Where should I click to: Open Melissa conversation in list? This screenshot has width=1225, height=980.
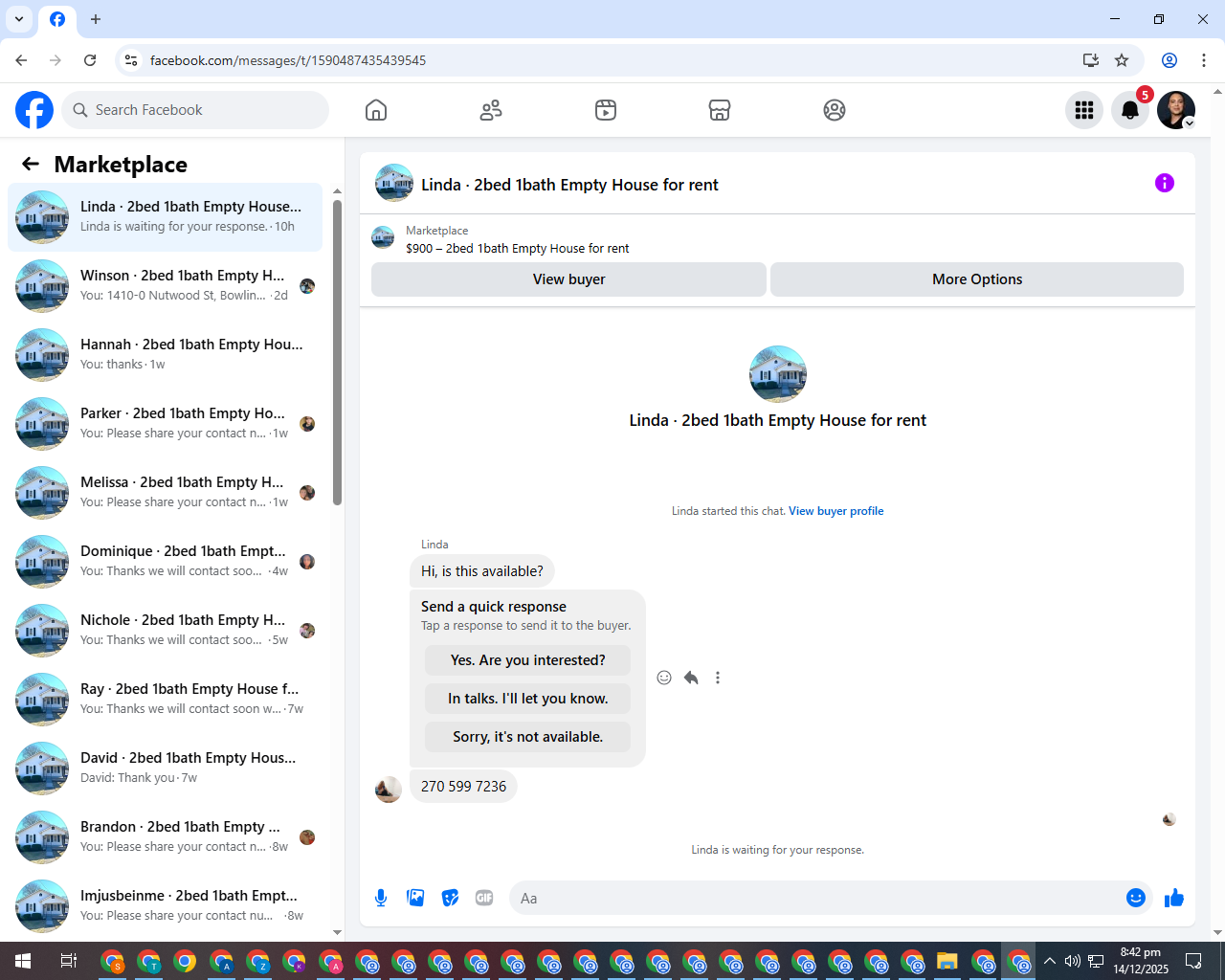click(x=165, y=493)
